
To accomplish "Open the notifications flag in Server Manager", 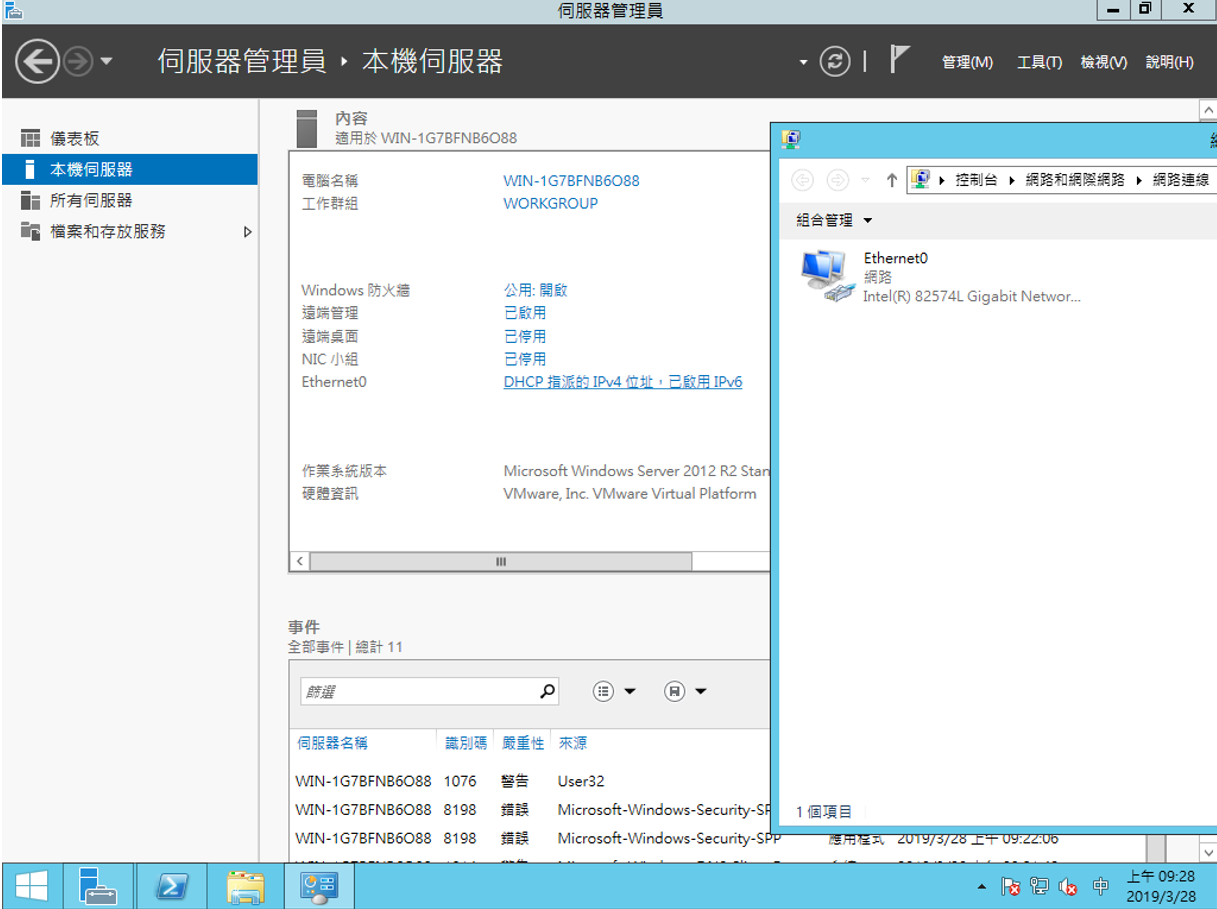I will [899, 60].
